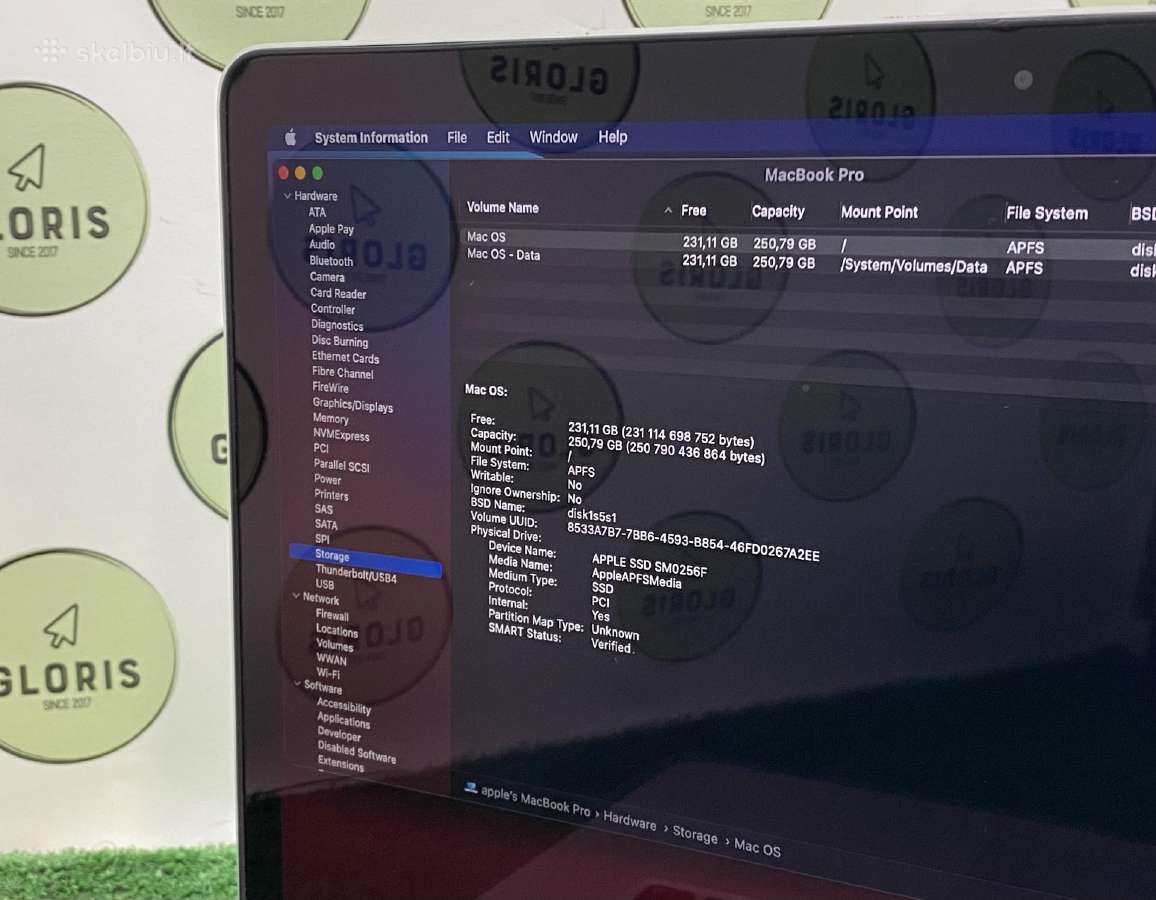
Task: Select NVMExpress in the sidebar
Action: pyautogui.click(x=341, y=435)
